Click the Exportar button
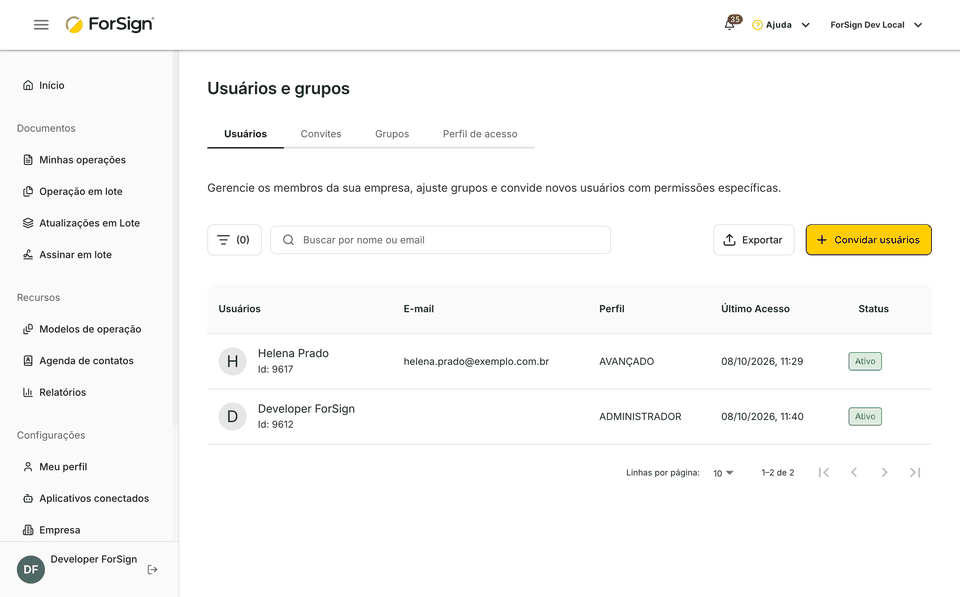 tap(754, 240)
